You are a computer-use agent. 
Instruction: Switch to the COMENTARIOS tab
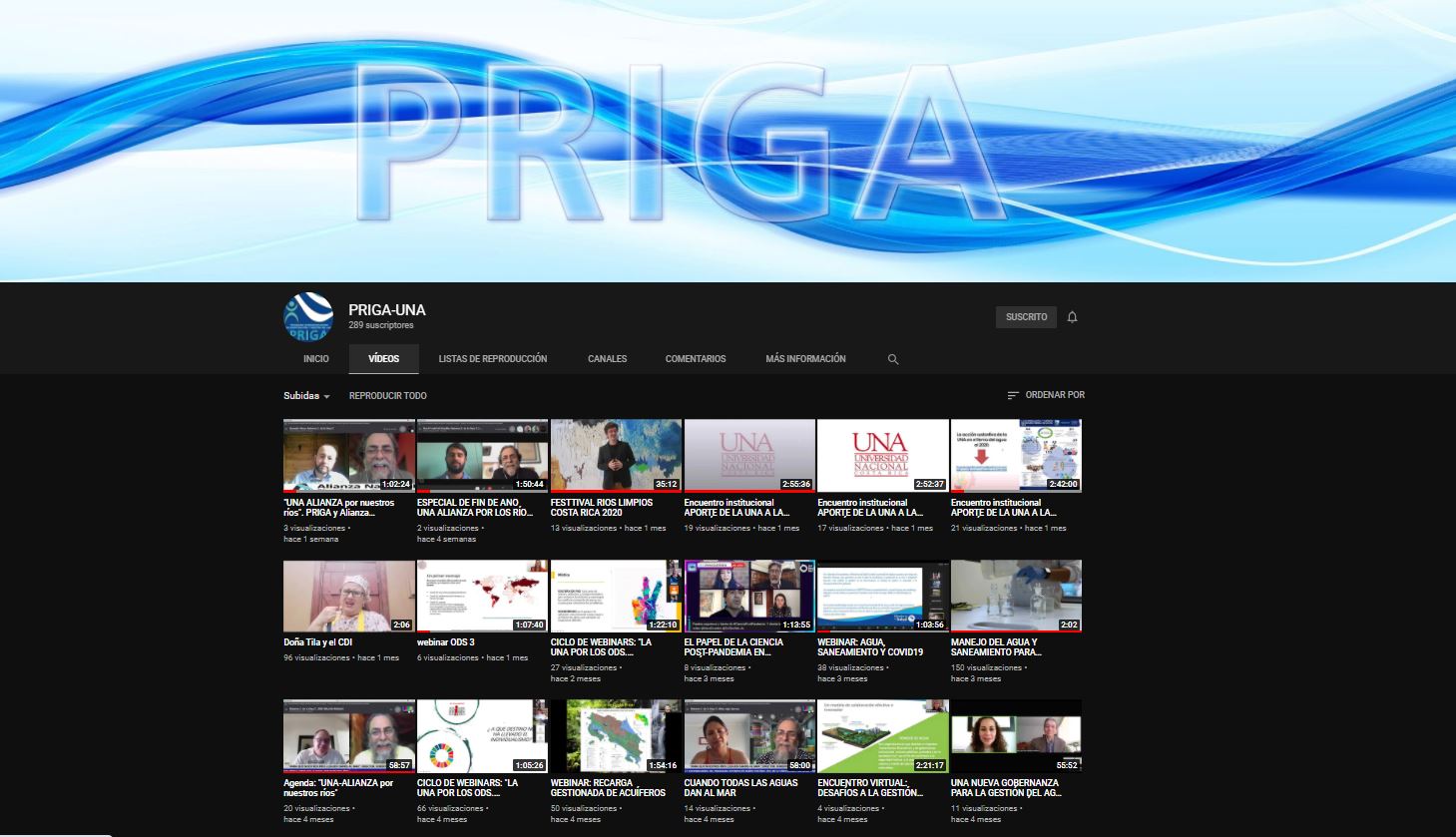click(x=696, y=359)
